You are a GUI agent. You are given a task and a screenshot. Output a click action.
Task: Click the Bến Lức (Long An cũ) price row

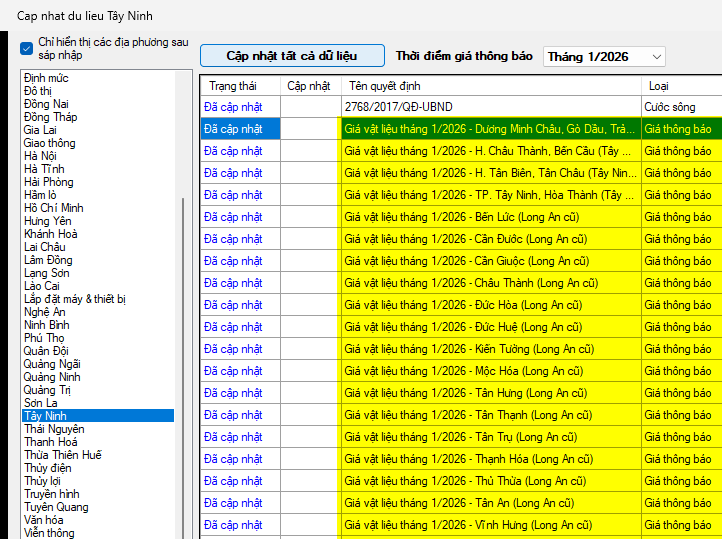coord(490,216)
